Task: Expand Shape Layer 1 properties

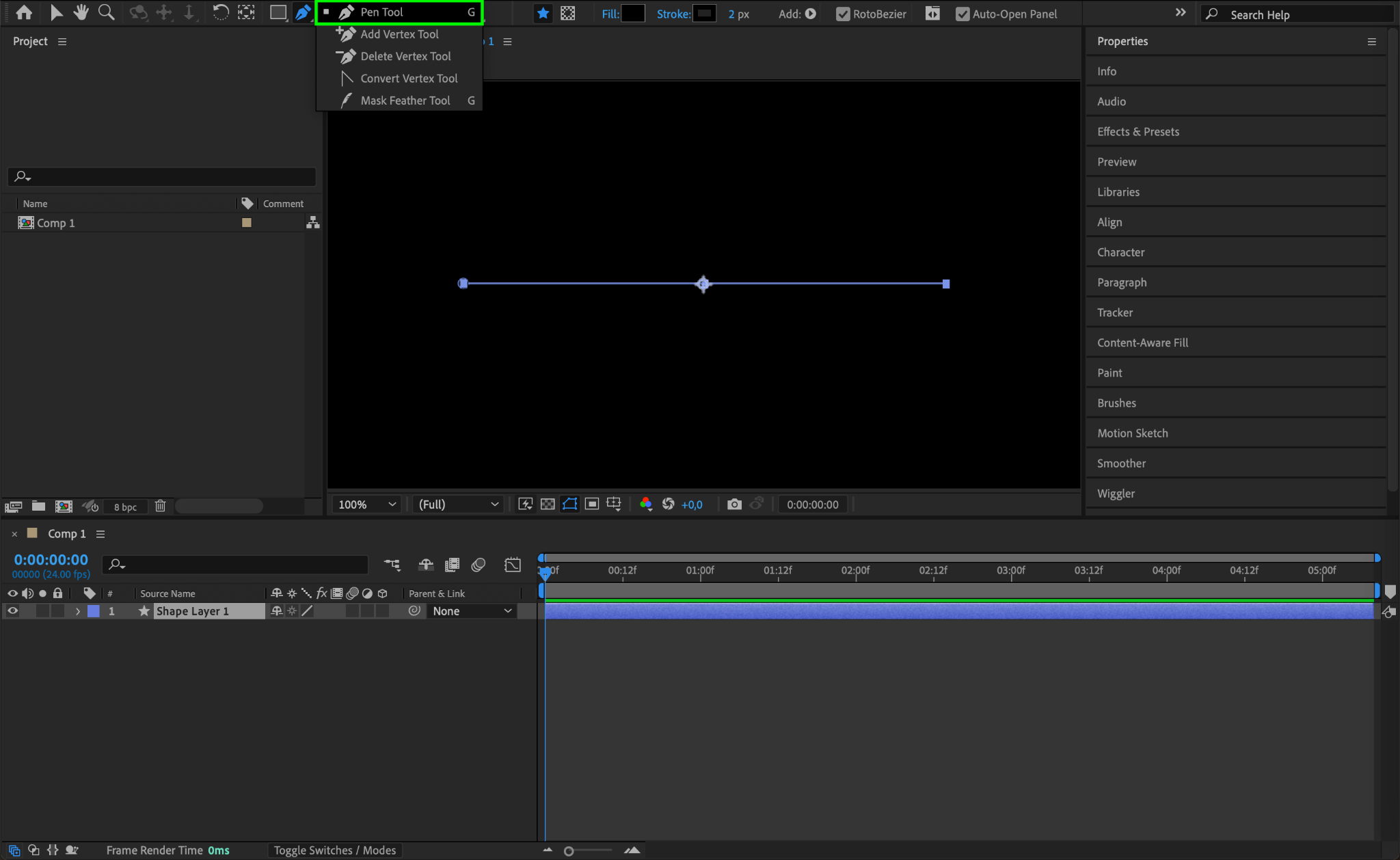Action: tap(78, 611)
